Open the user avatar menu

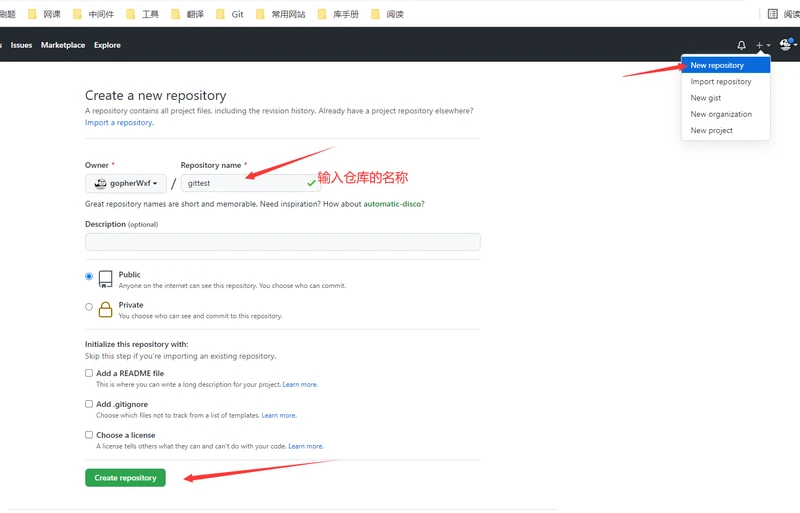click(x=788, y=44)
